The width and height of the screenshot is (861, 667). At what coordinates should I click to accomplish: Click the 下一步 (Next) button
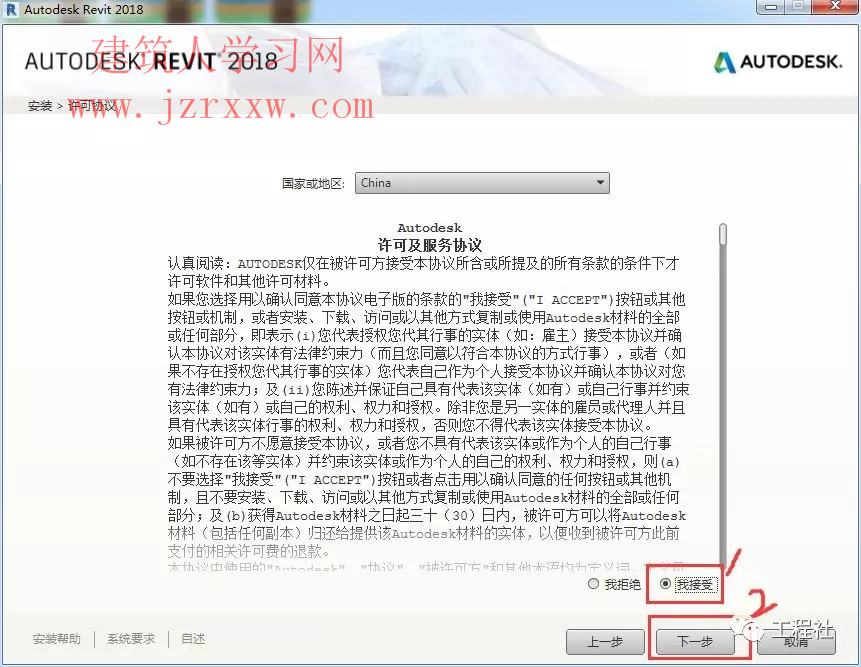pyautogui.click(x=695, y=641)
